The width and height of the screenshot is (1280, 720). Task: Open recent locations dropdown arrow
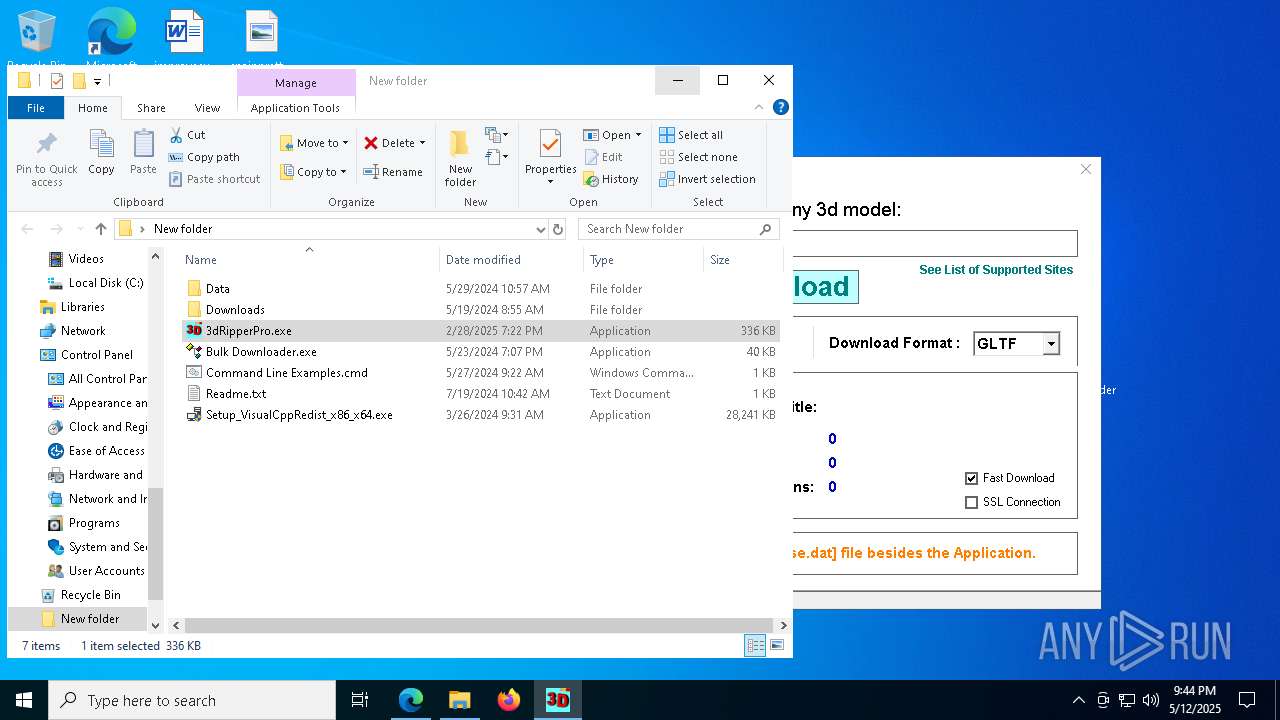click(x=80, y=229)
